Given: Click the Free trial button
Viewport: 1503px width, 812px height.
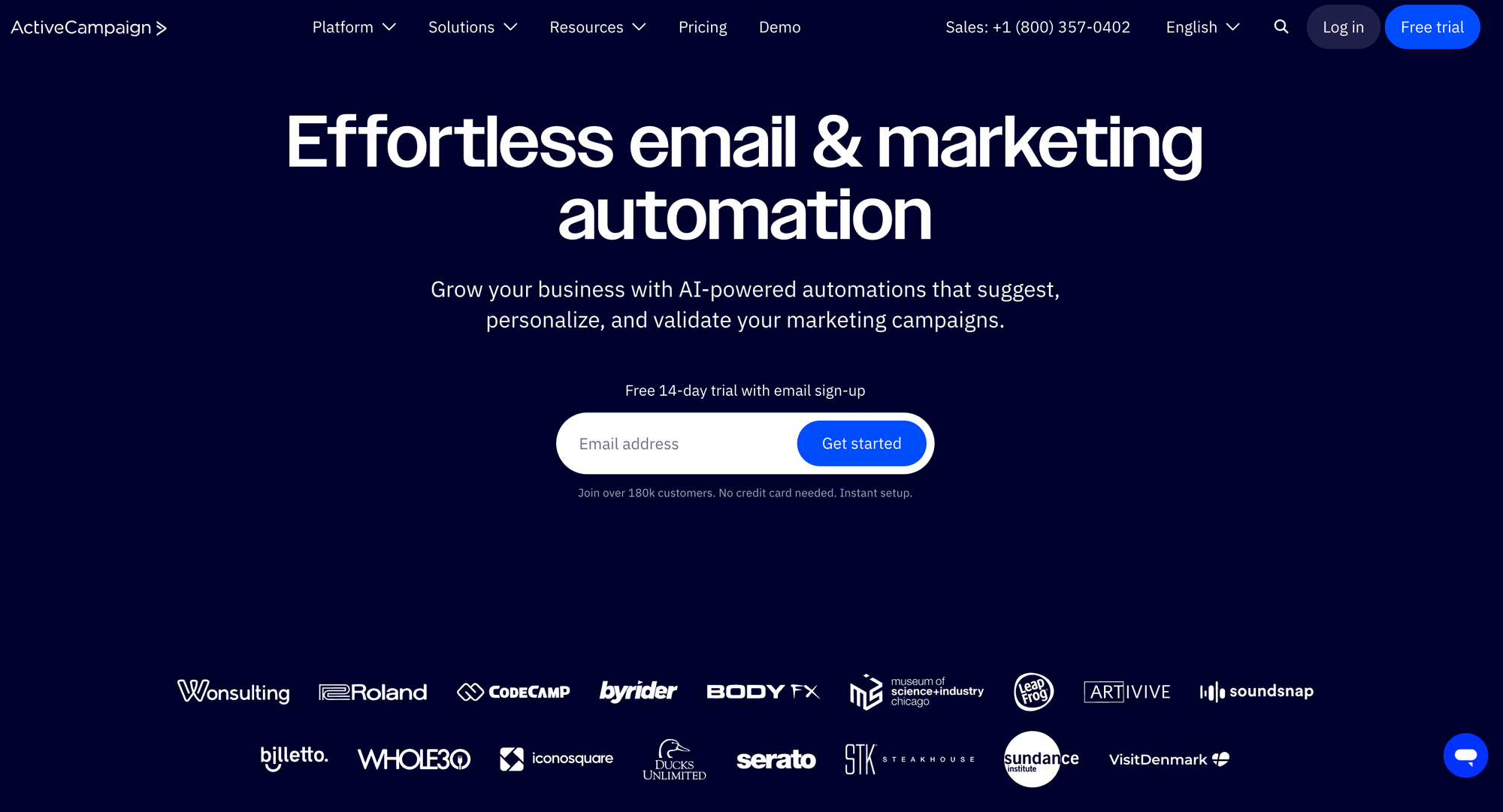Looking at the screenshot, I should pos(1431,27).
